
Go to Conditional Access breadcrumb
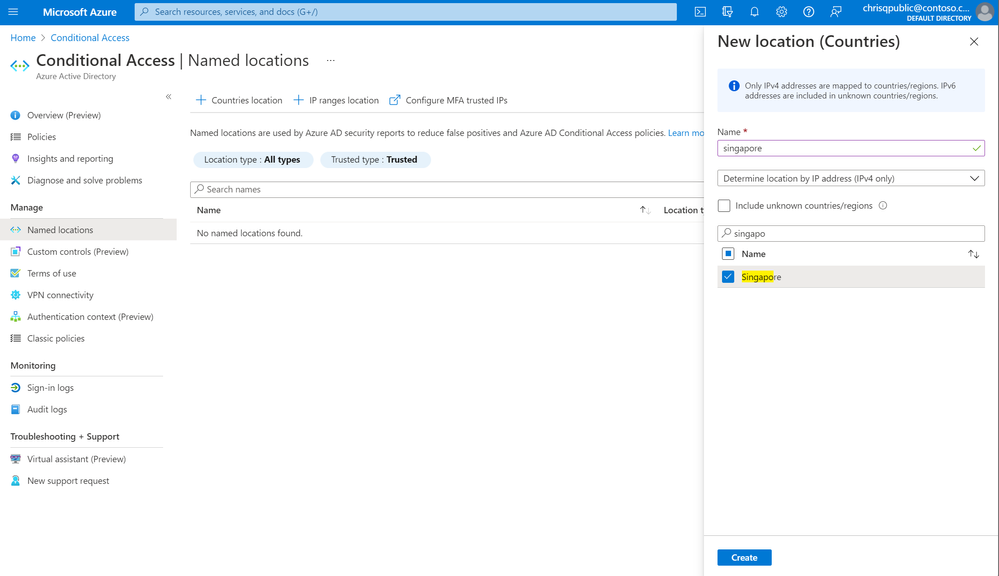(90, 38)
